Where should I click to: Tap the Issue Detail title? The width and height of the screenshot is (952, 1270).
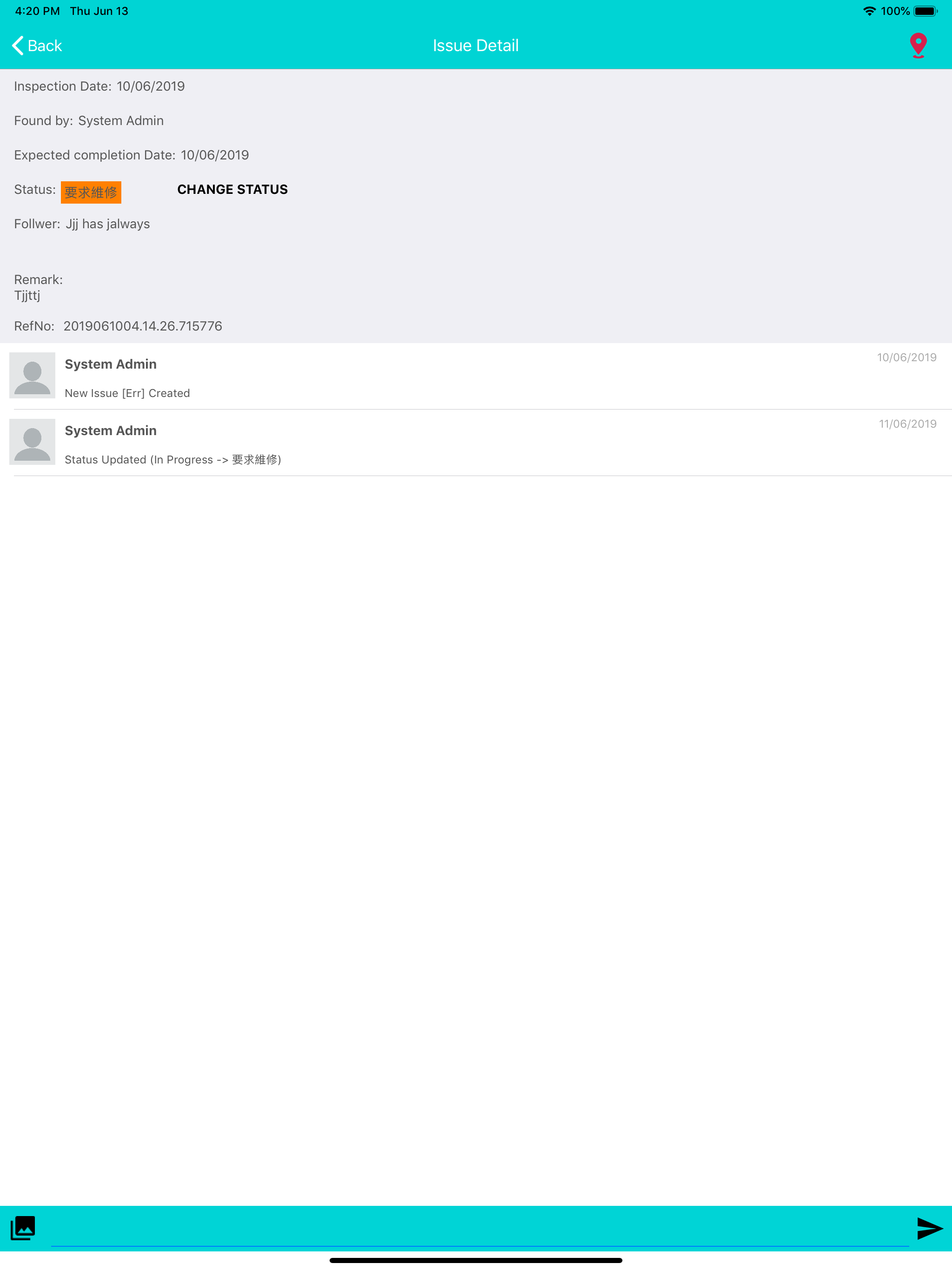476,46
